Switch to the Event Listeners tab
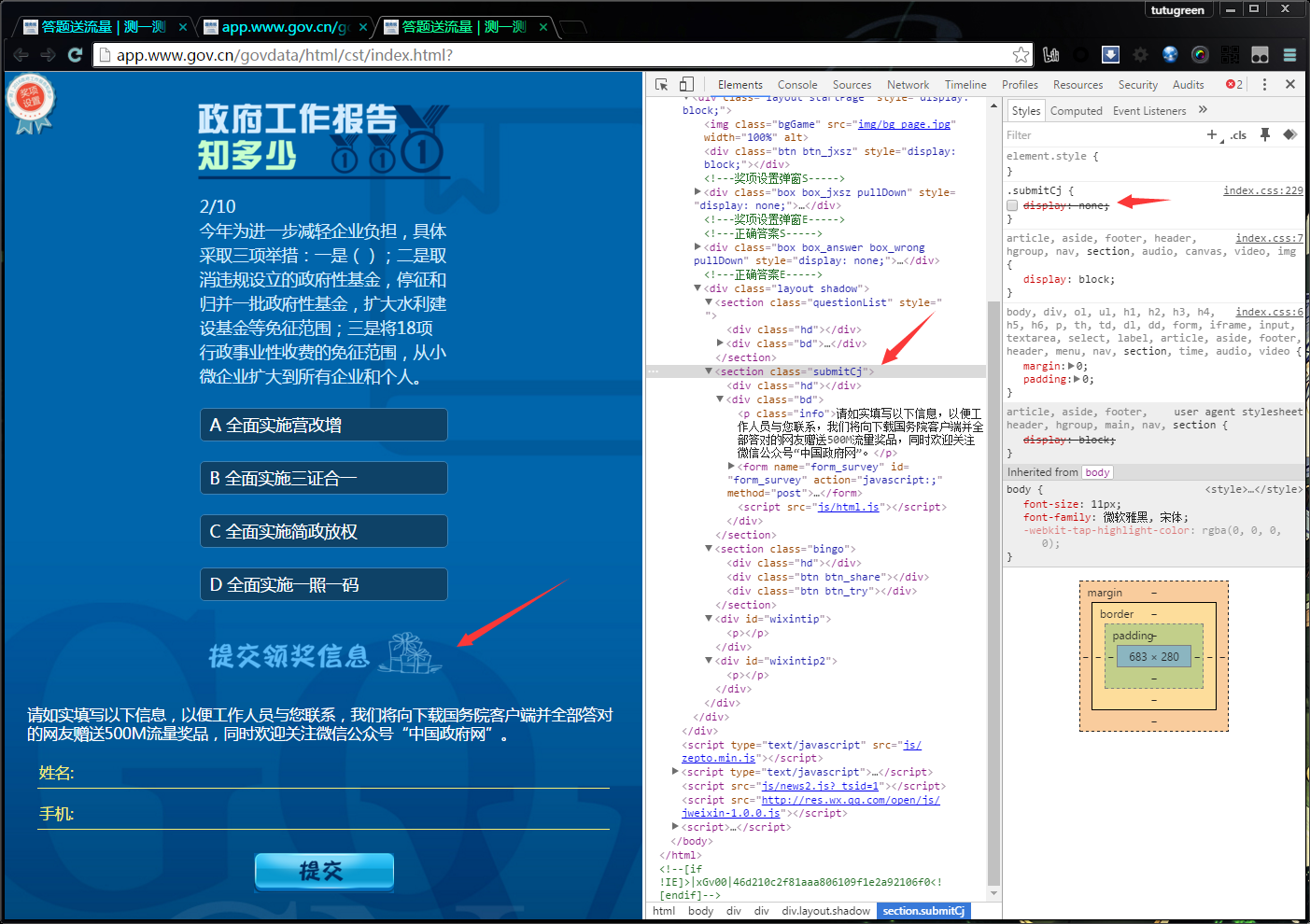 (x=1148, y=111)
